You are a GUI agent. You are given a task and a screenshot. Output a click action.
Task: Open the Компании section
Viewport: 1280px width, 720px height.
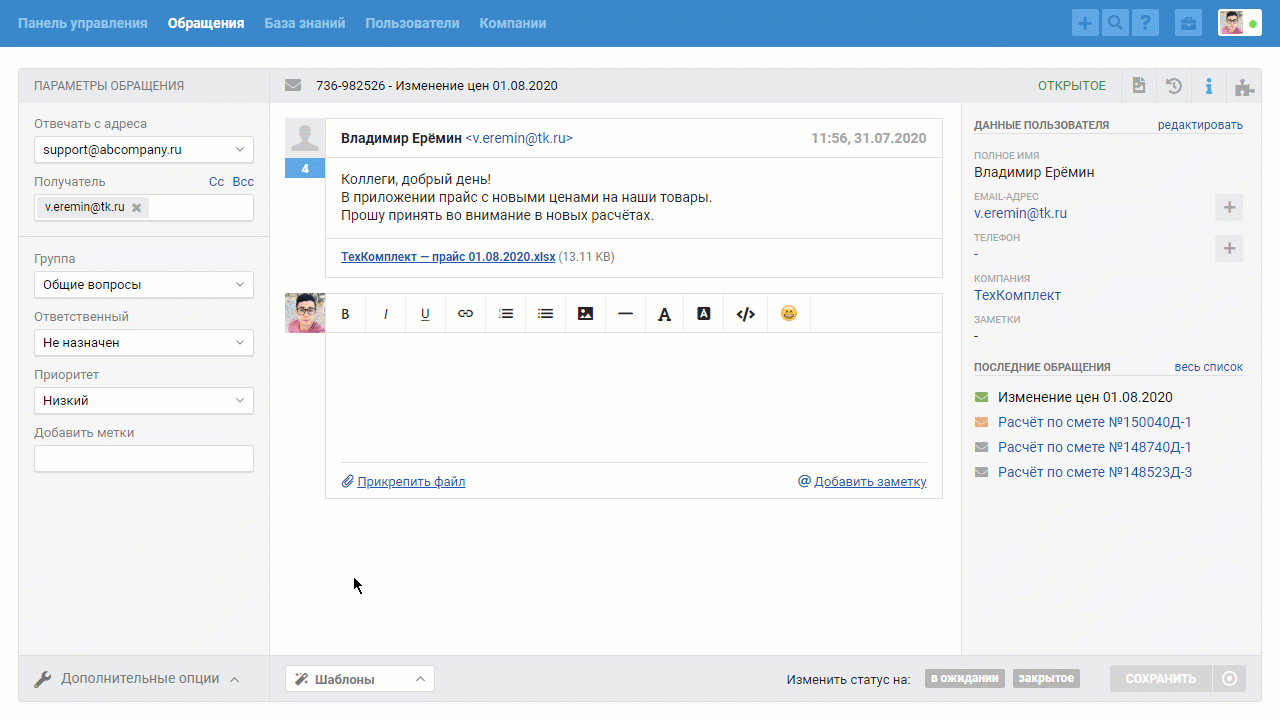513,23
